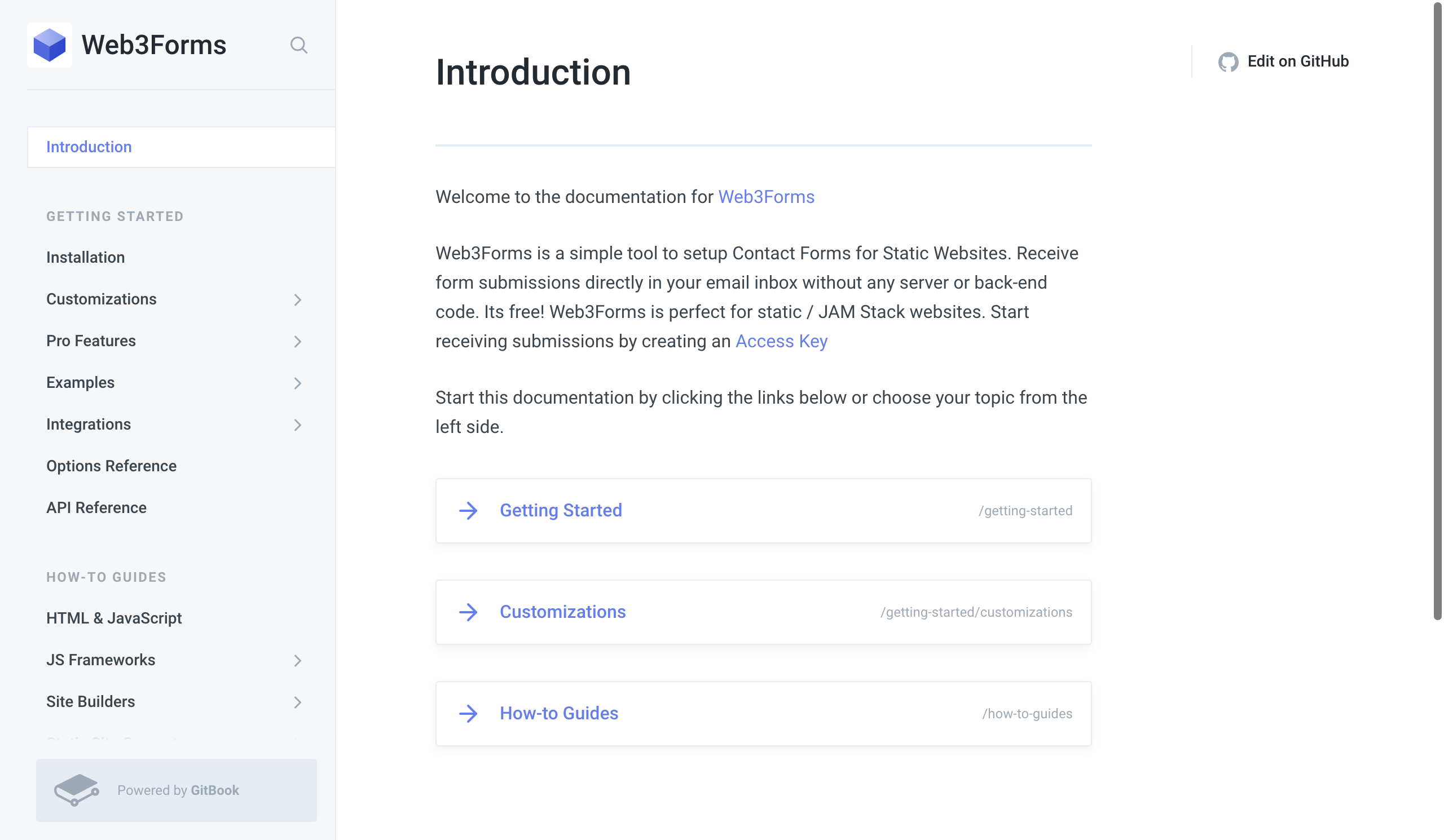Click arrow icon on Customizations card
Screen dimensions: 1444x840
pyautogui.click(x=468, y=612)
